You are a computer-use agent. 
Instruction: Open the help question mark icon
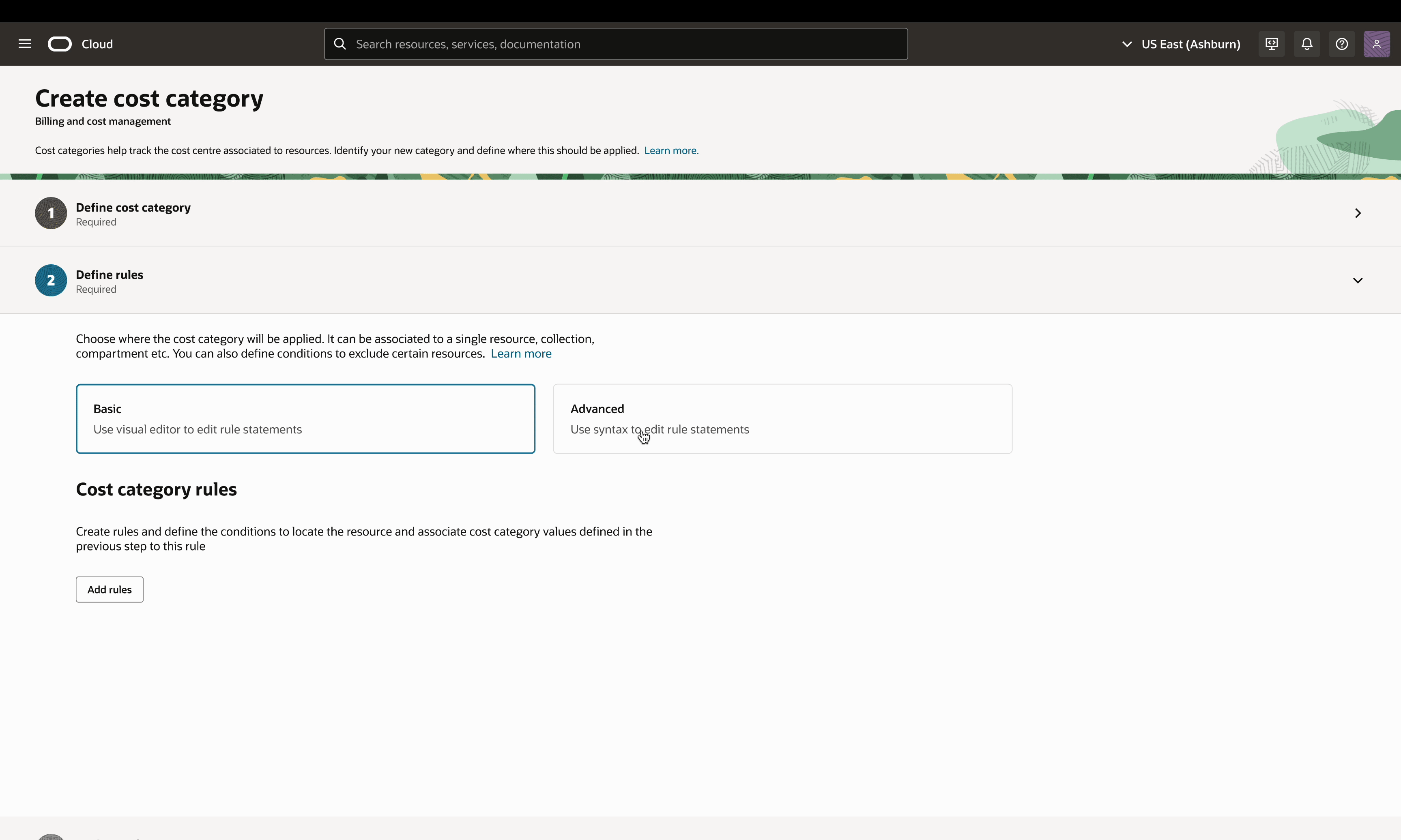[1341, 44]
